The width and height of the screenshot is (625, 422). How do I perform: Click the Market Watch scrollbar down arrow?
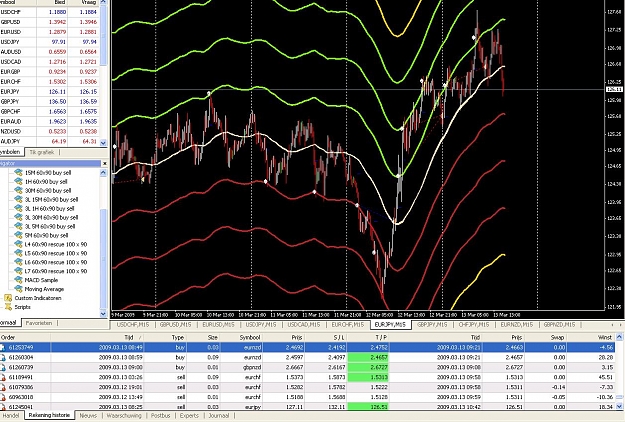103,143
